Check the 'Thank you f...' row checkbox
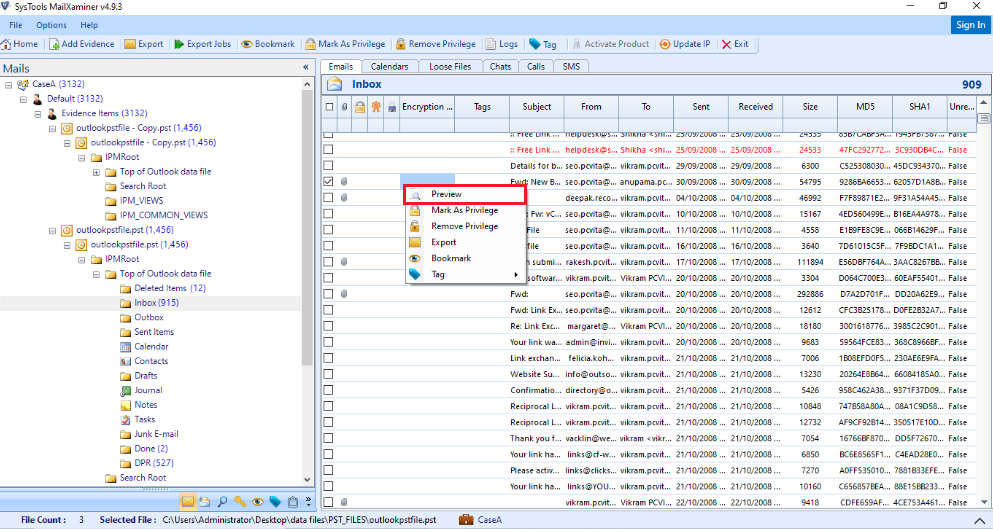Screen dimensions: 993x529 [x=328, y=438]
